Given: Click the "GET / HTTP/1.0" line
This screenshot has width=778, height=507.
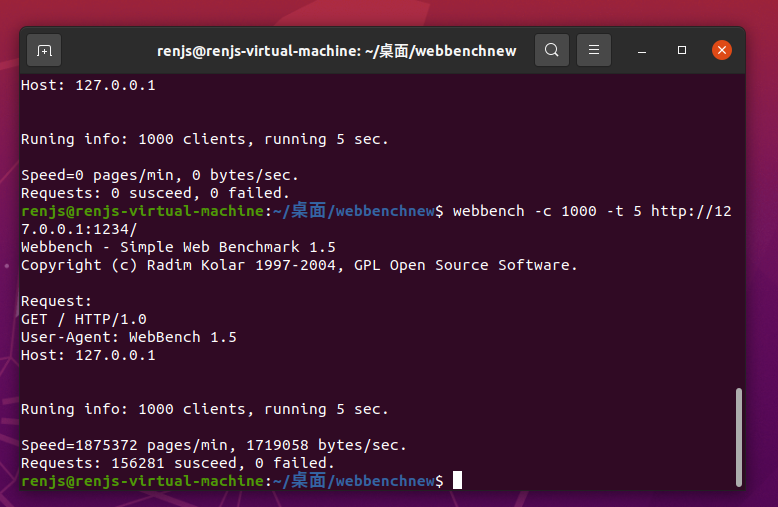Looking at the screenshot, I should click(x=84, y=319).
